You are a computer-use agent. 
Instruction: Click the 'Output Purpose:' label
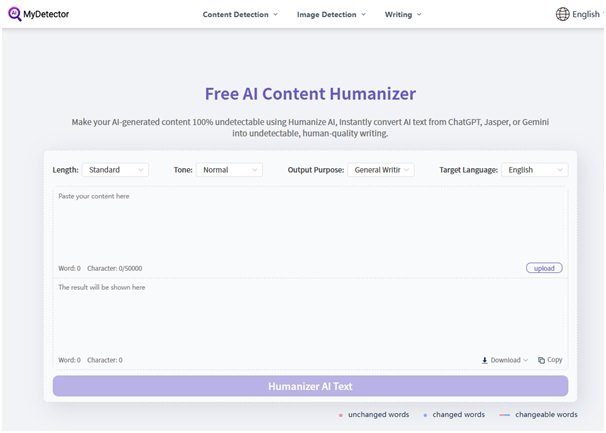[315, 170]
